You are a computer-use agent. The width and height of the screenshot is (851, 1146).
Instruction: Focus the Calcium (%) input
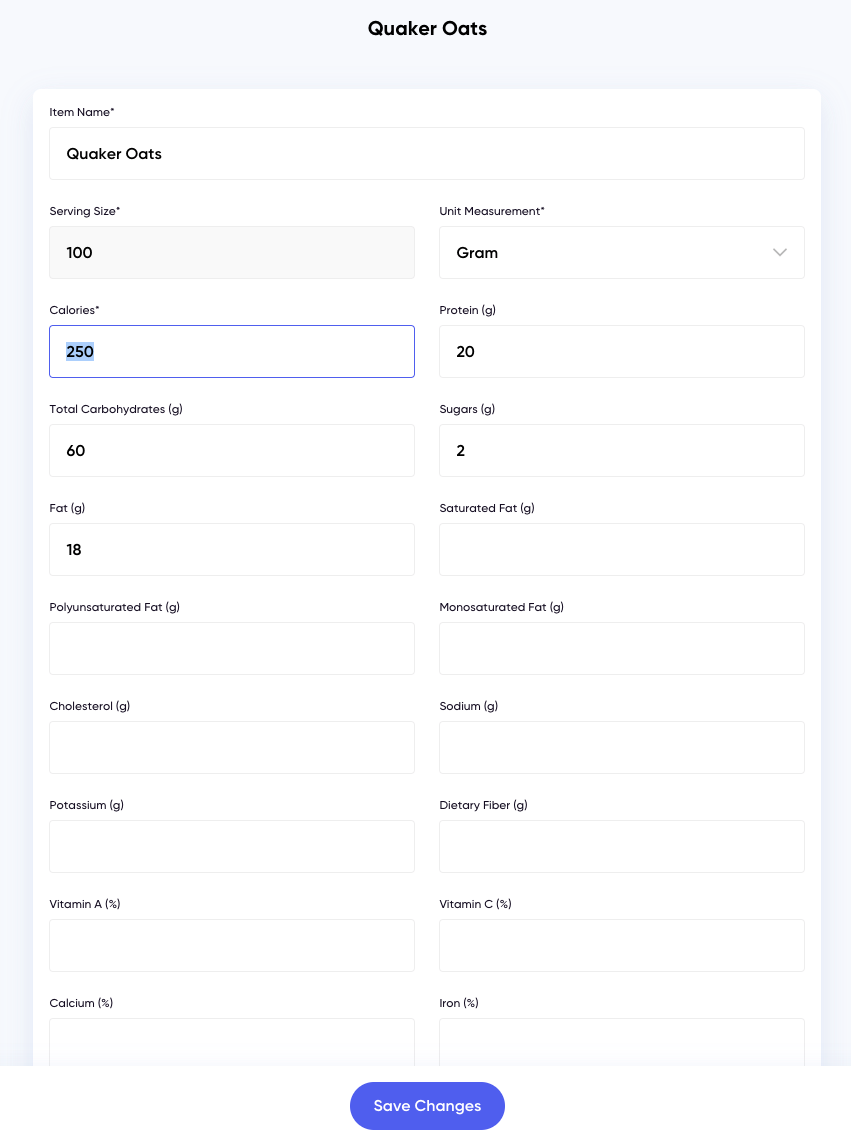click(232, 1042)
